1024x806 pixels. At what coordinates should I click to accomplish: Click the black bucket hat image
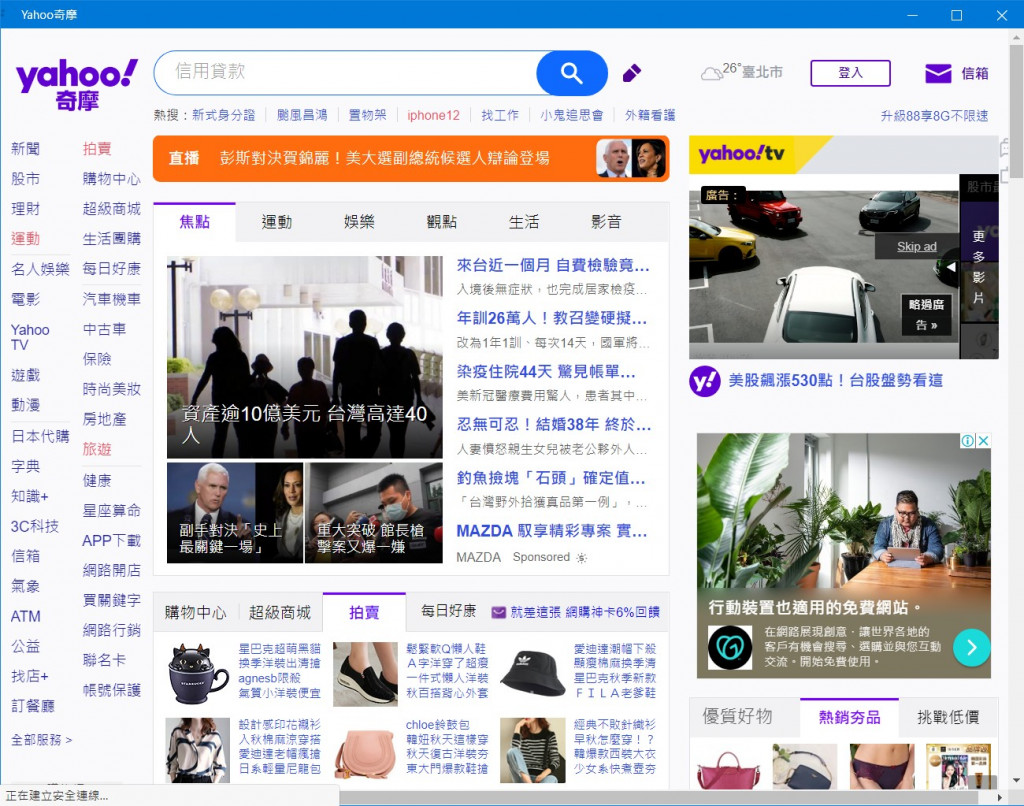532,675
